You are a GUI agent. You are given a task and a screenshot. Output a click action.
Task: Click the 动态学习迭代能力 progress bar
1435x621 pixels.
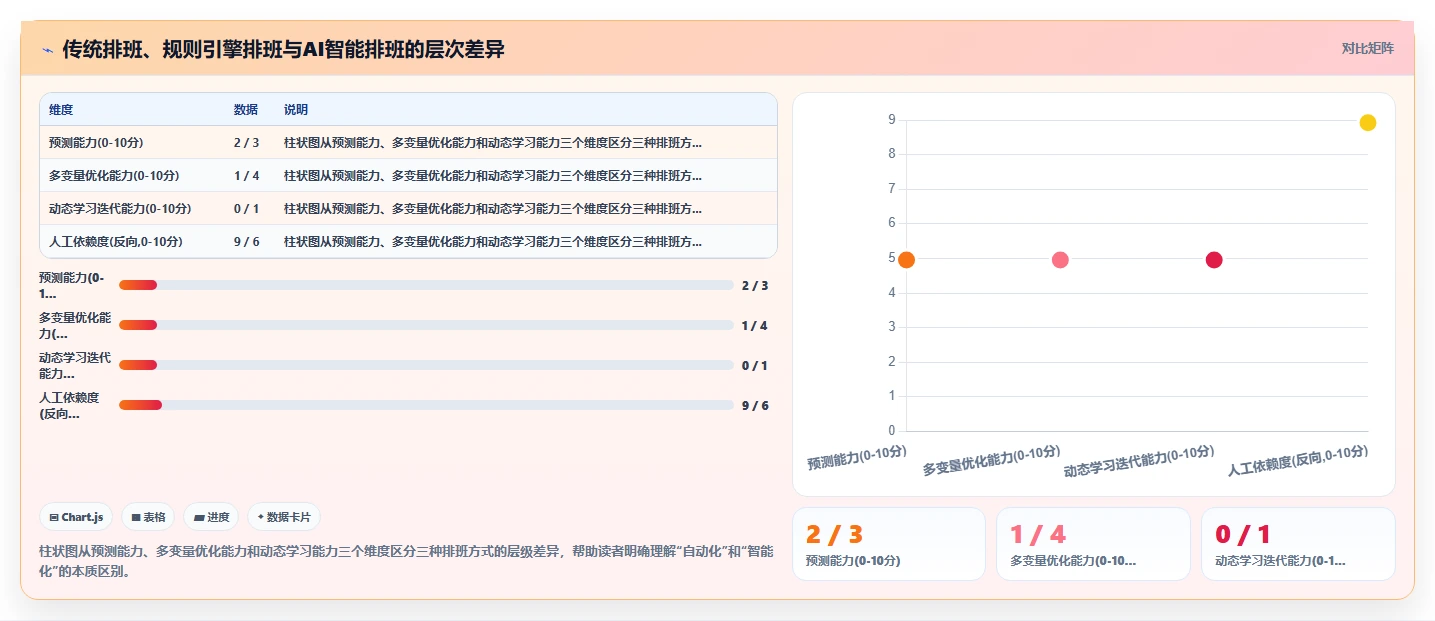426,365
